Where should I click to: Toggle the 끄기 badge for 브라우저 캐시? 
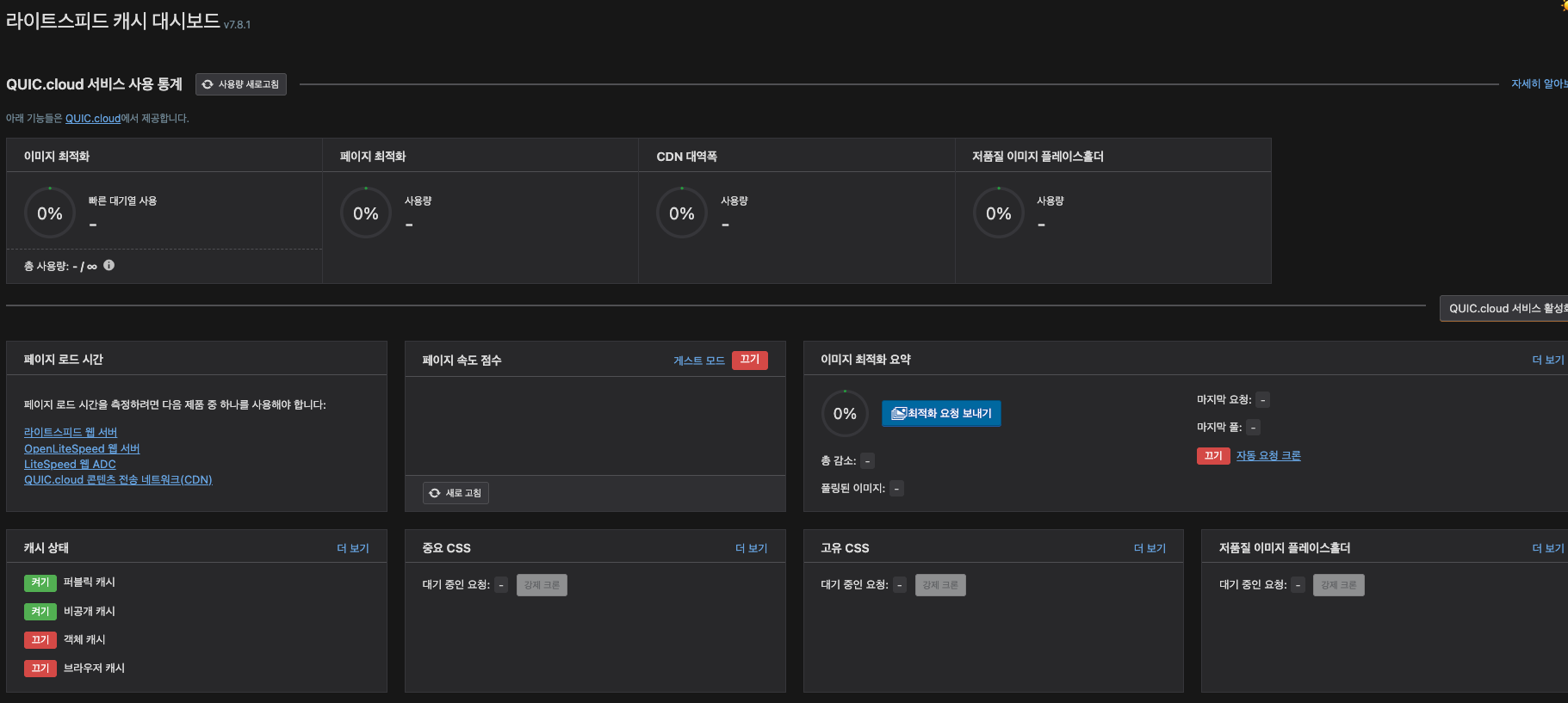click(40, 669)
